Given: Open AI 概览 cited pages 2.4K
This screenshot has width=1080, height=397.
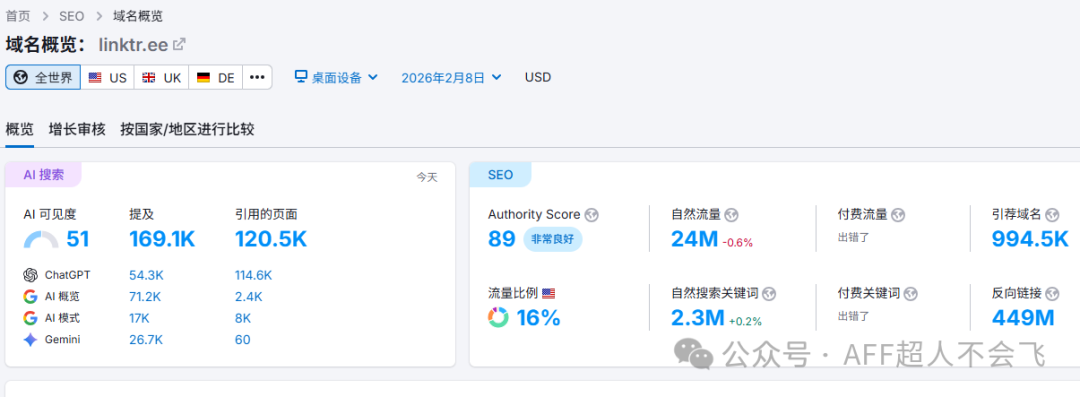Looking at the screenshot, I should click(x=248, y=296).
